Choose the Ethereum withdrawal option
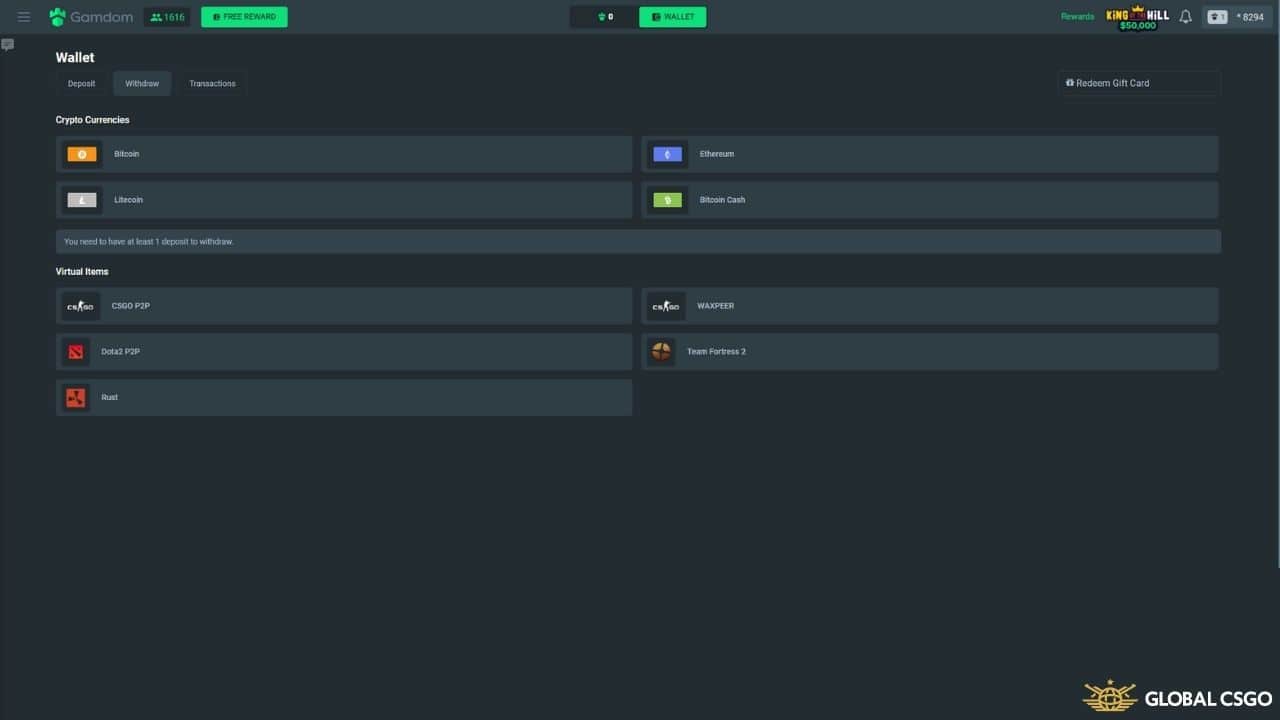1280x720 pixels. click(930, 154)
